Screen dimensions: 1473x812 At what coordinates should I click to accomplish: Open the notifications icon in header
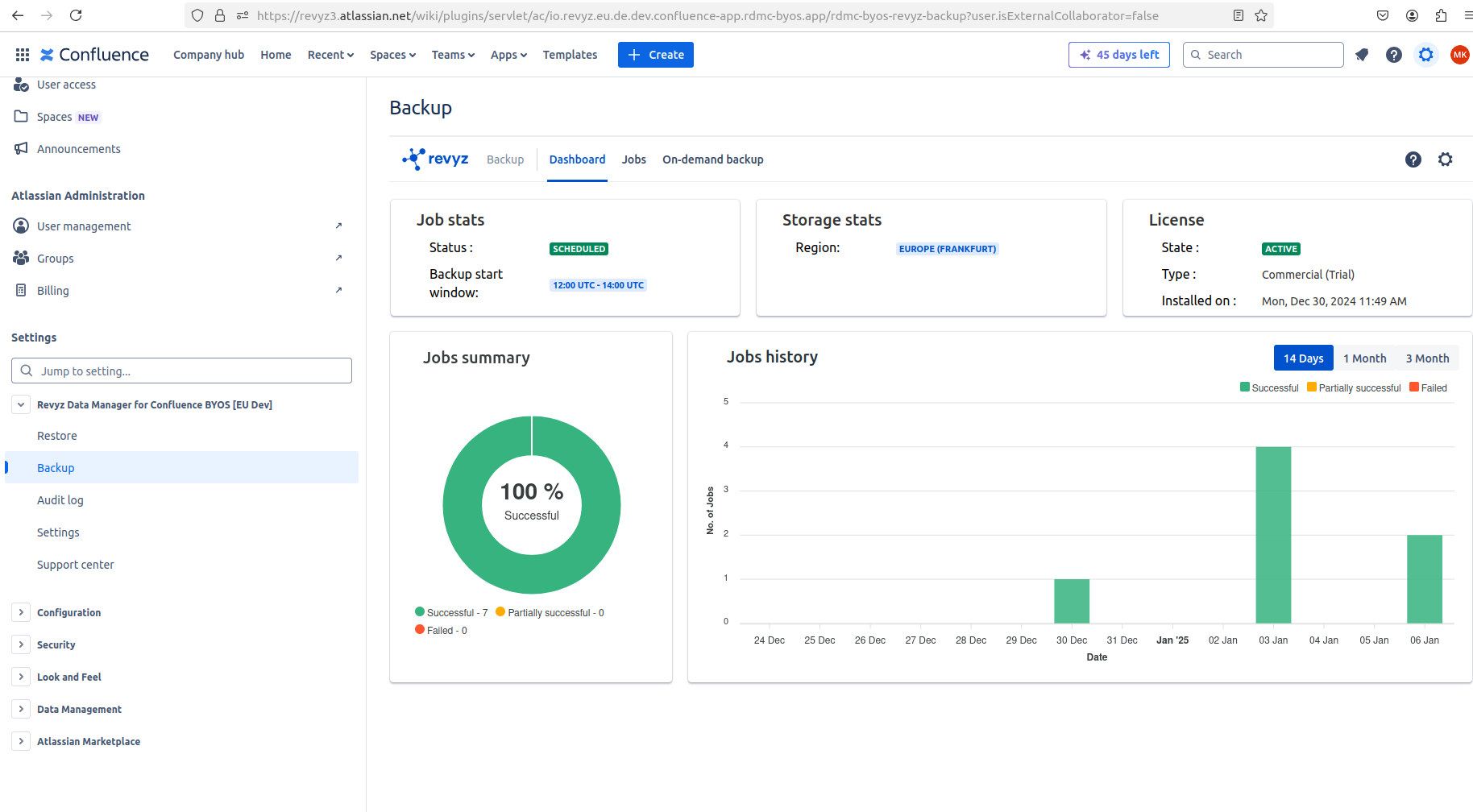click(1362, 55)
